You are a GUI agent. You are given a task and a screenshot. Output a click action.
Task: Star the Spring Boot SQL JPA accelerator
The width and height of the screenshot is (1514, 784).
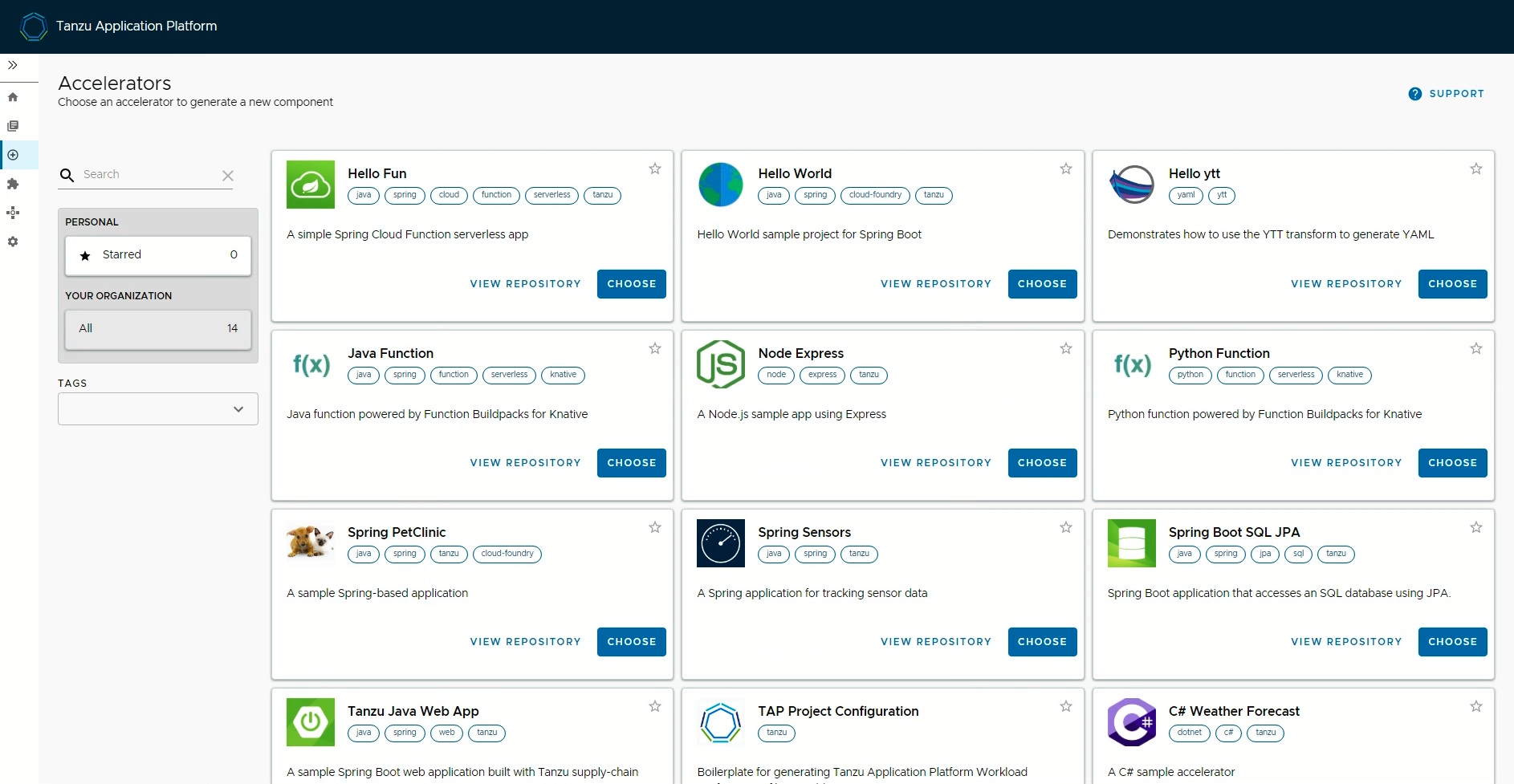[1476, 527]
